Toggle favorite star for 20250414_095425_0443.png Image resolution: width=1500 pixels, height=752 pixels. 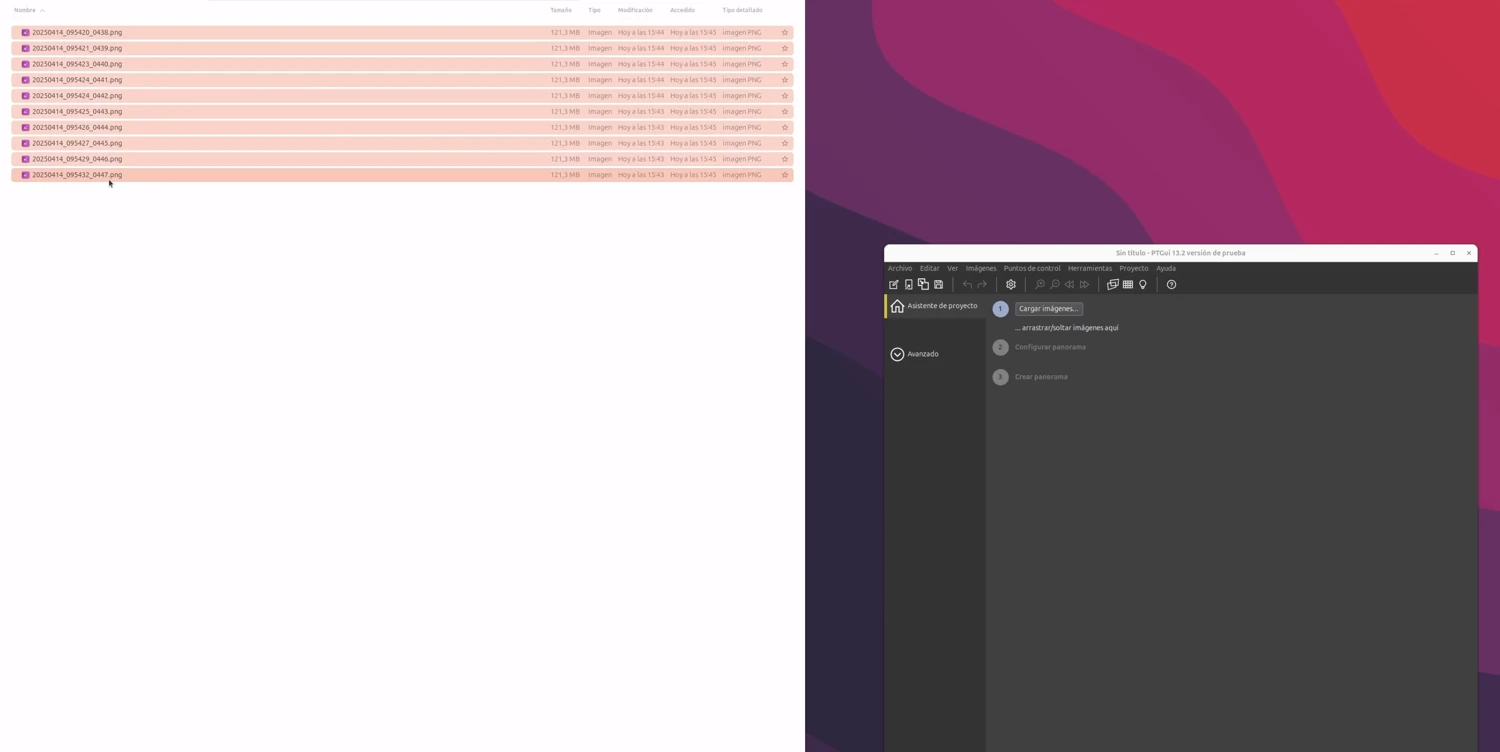coord(785,112)
